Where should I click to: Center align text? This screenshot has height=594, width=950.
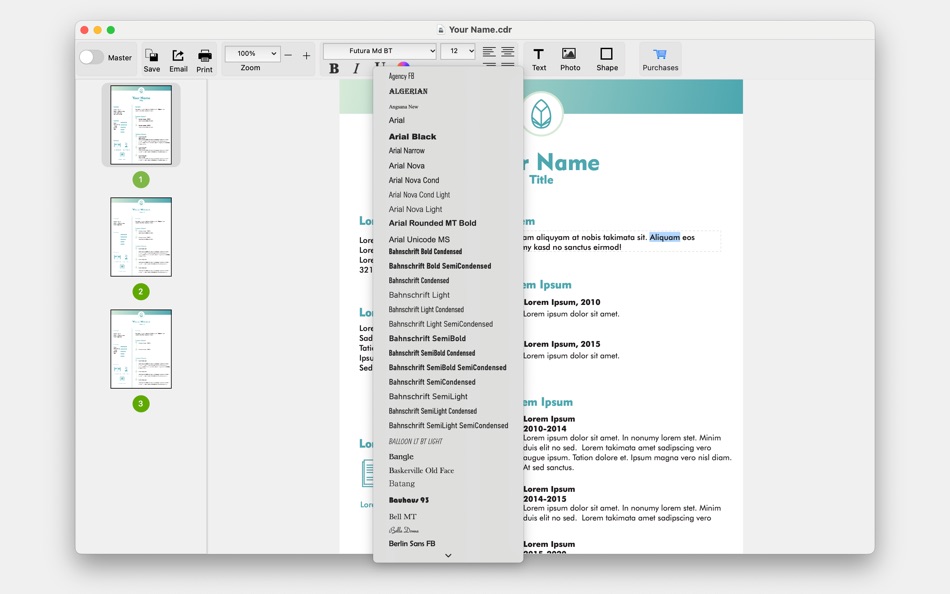click(508, 52)
